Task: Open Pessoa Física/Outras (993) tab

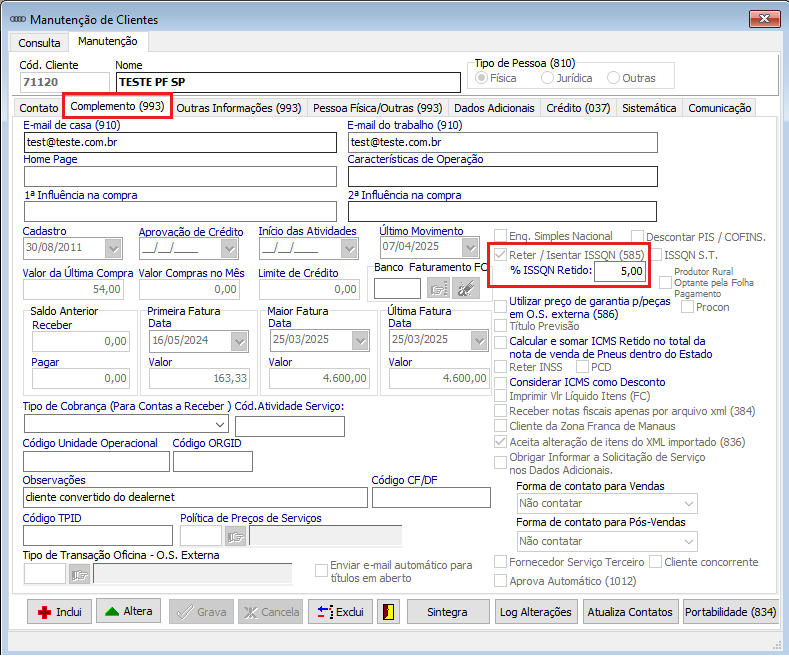Action: [377, 108]
